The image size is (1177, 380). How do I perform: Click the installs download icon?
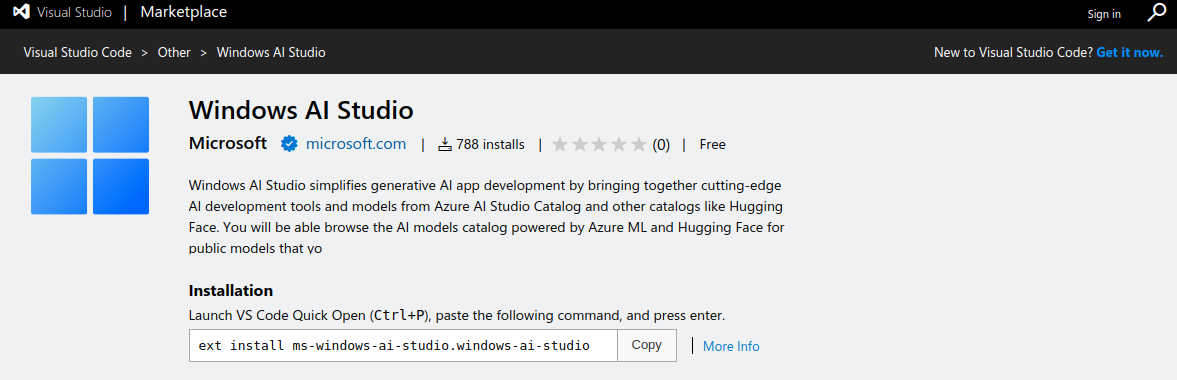445,144
